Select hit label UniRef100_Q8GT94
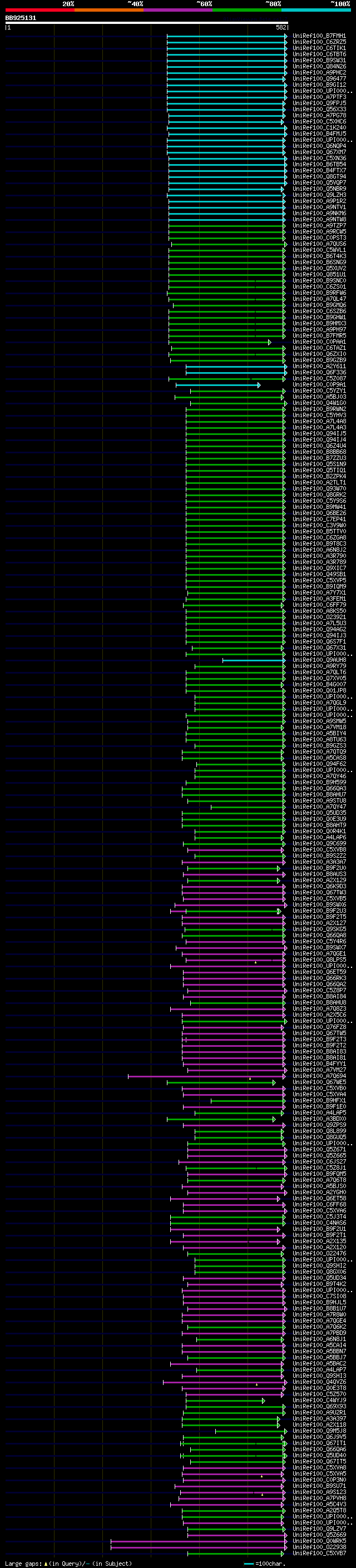The image size is (356, 1568). coord(319,176)
